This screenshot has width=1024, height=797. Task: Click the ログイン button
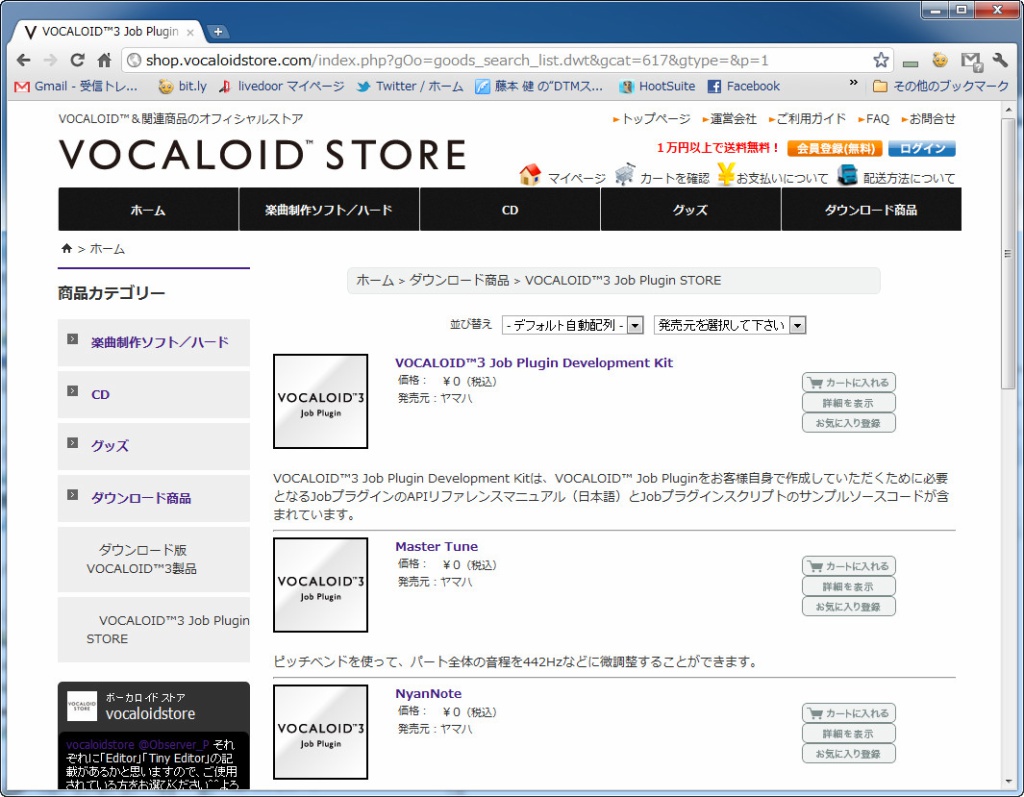coord(921,148)
